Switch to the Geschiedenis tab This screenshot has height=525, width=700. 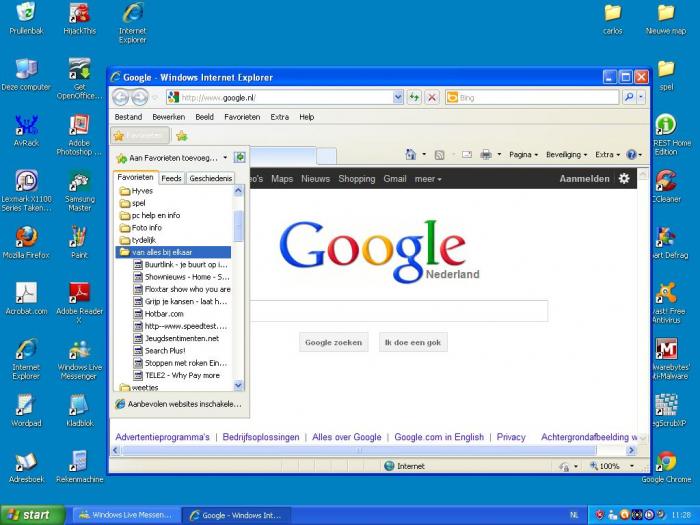tap(210, 178)
